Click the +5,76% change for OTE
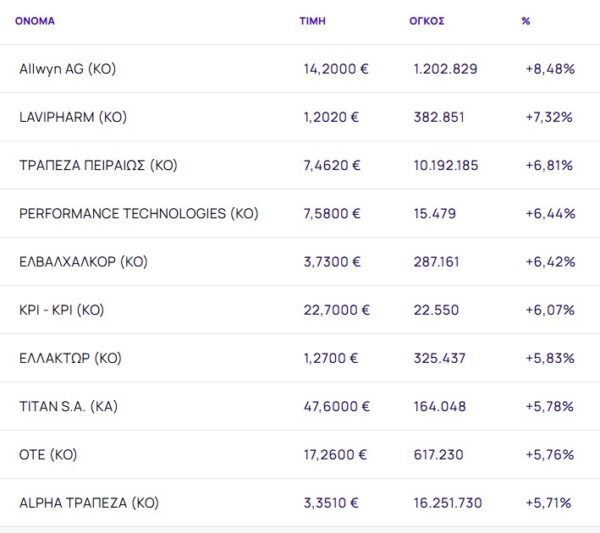This screenshot has width=600, height=533. 549,454
